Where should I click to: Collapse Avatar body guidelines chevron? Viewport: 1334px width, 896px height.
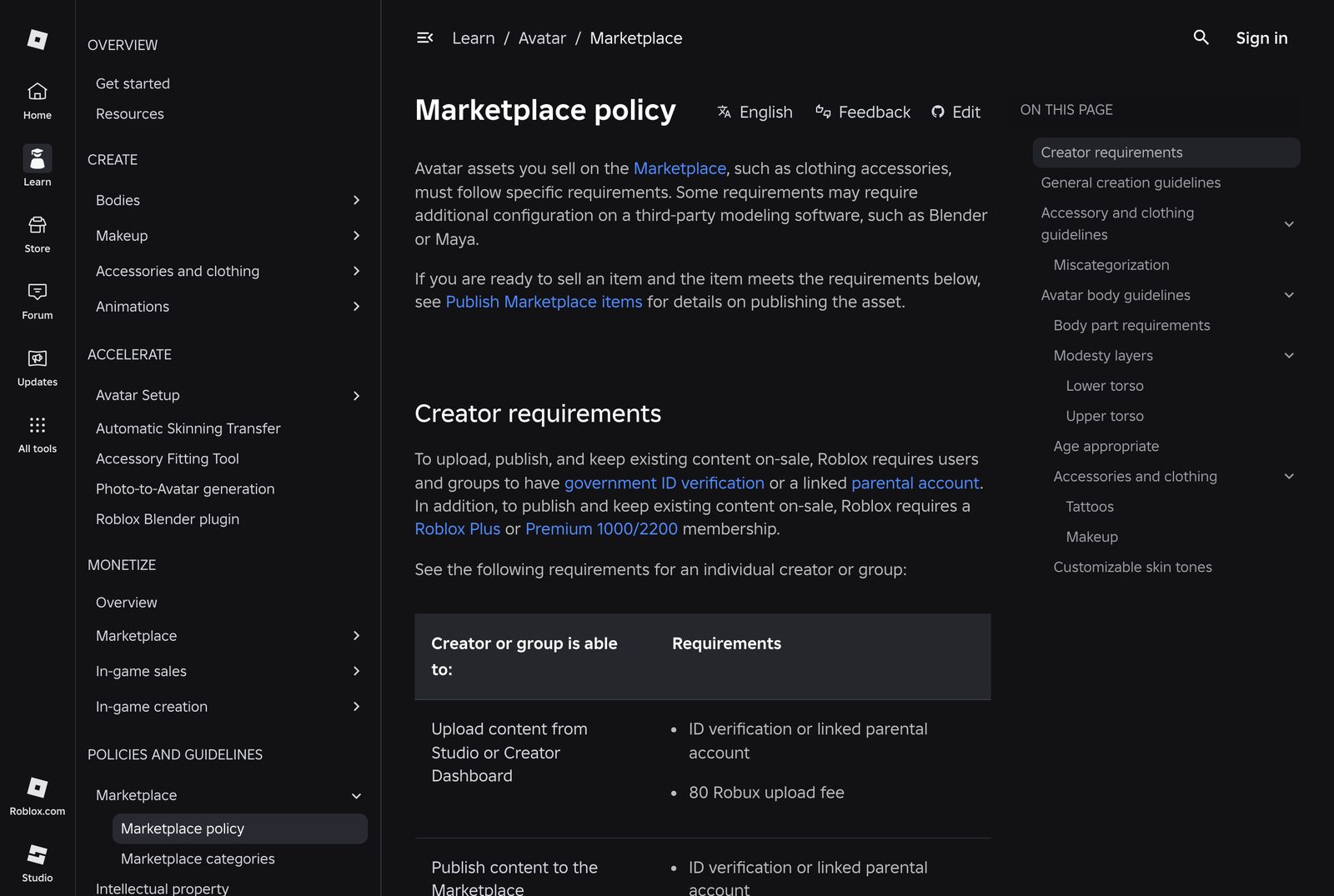click(1289, 295)
